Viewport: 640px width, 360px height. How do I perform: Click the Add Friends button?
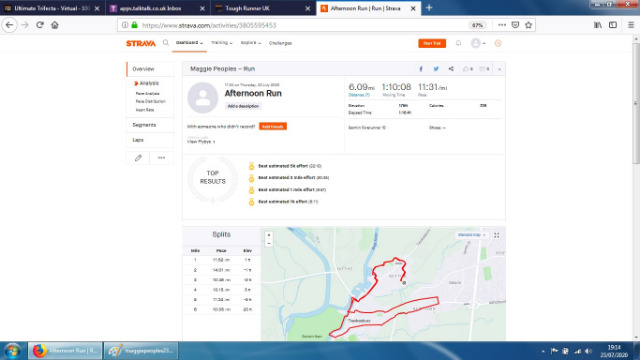(x=273, y=127)
